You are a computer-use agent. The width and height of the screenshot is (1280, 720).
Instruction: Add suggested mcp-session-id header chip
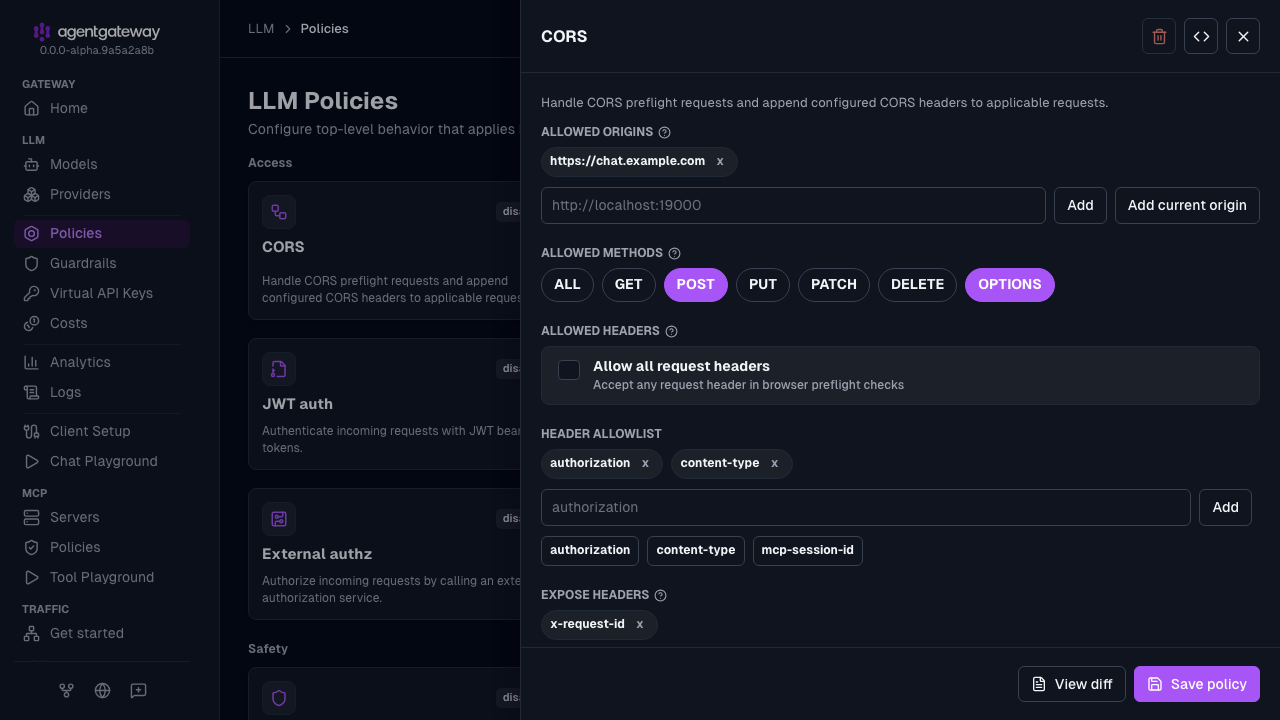(808, 550)
